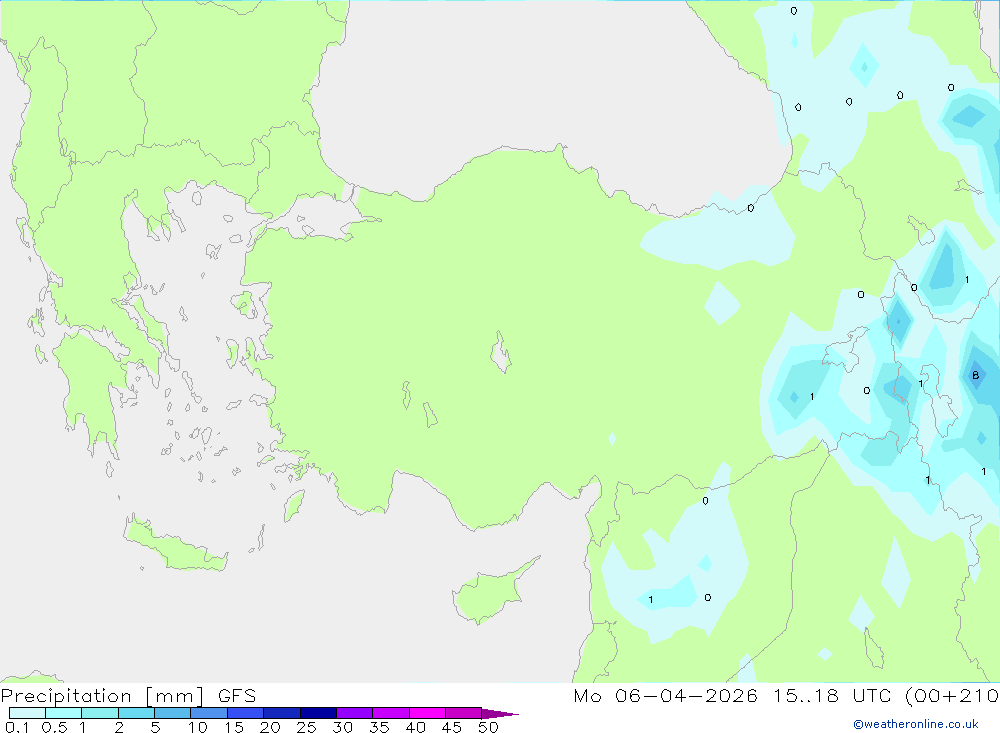Select the 5–10 mm blue legend swatch

click(x=172, y=713)
